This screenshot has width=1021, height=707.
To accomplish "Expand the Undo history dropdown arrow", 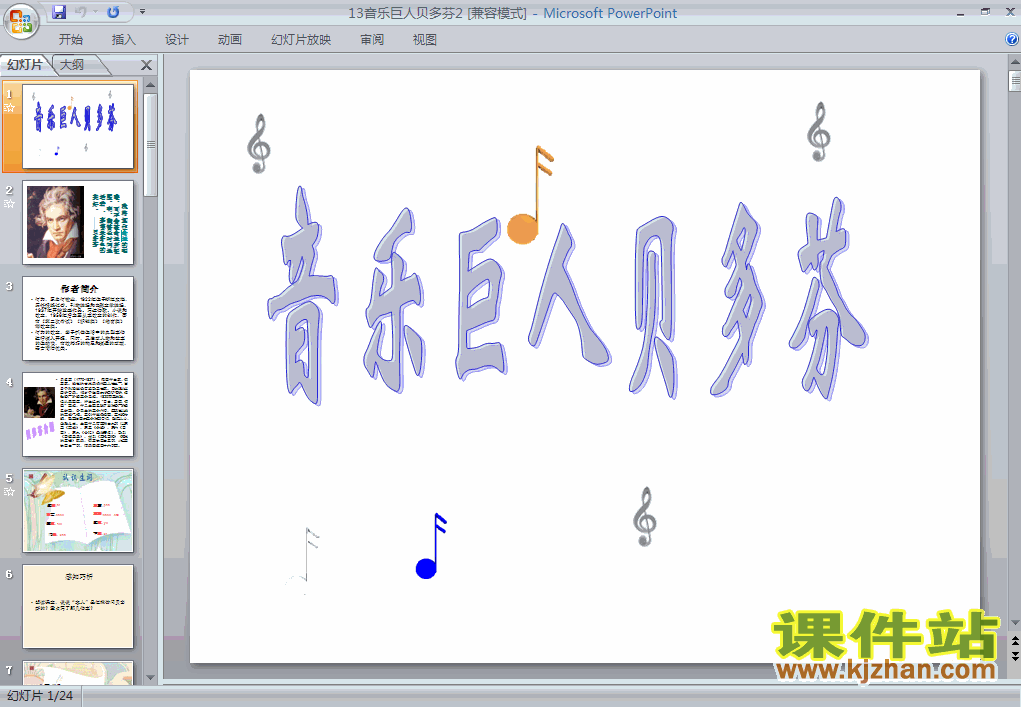I will [95, 12].
